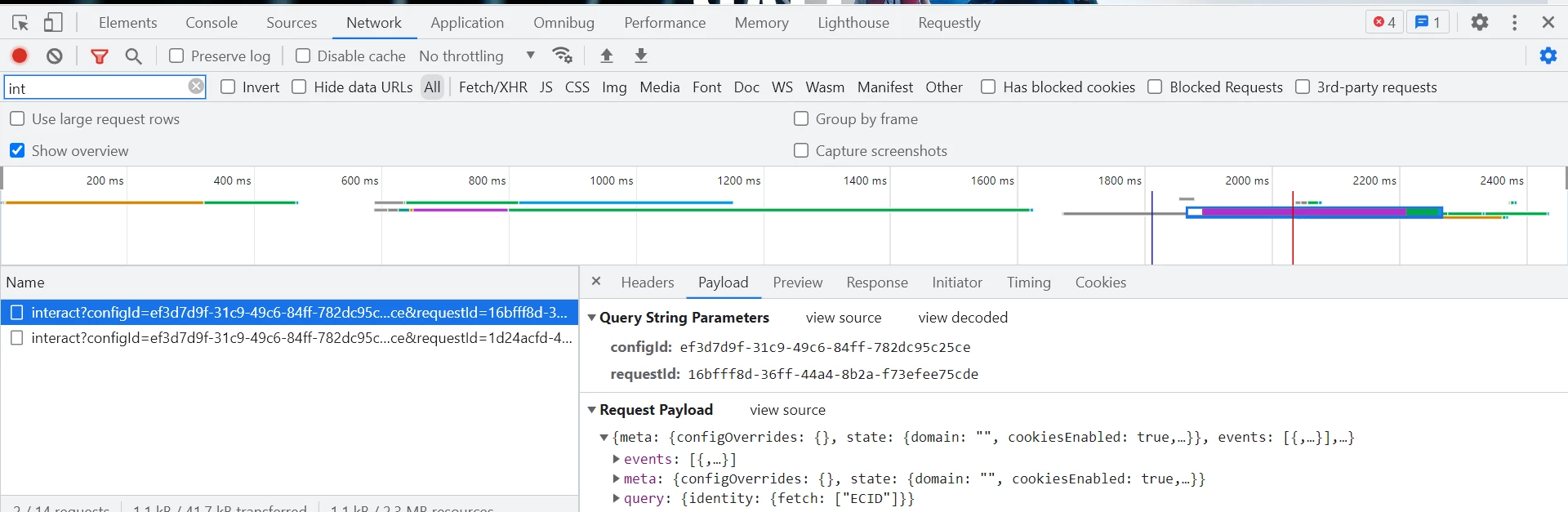Click the red load line in overview

(x=1293, y=229)
